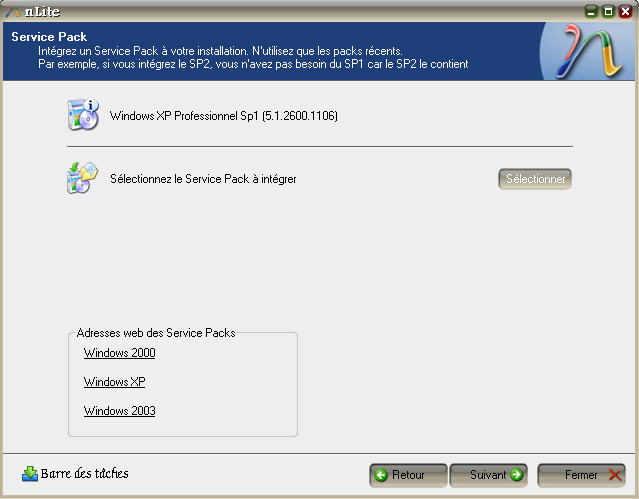Continue with the Suivant button
The image size is (639, 499).
click(x=489, y=475)
